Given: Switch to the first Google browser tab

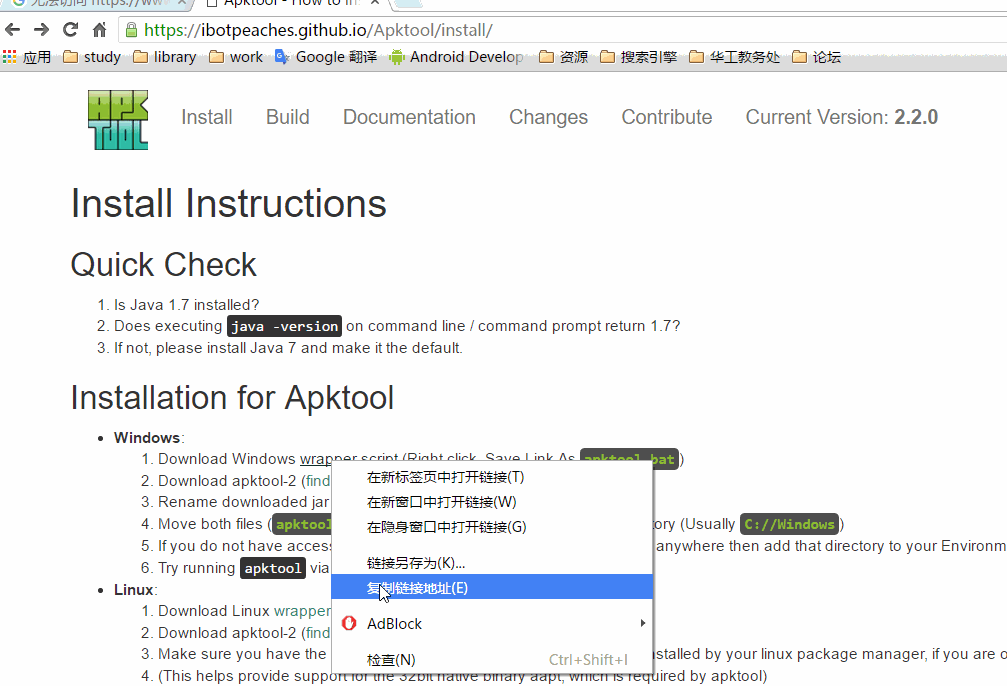Looking at the screenshot, I should pos(96,3).
